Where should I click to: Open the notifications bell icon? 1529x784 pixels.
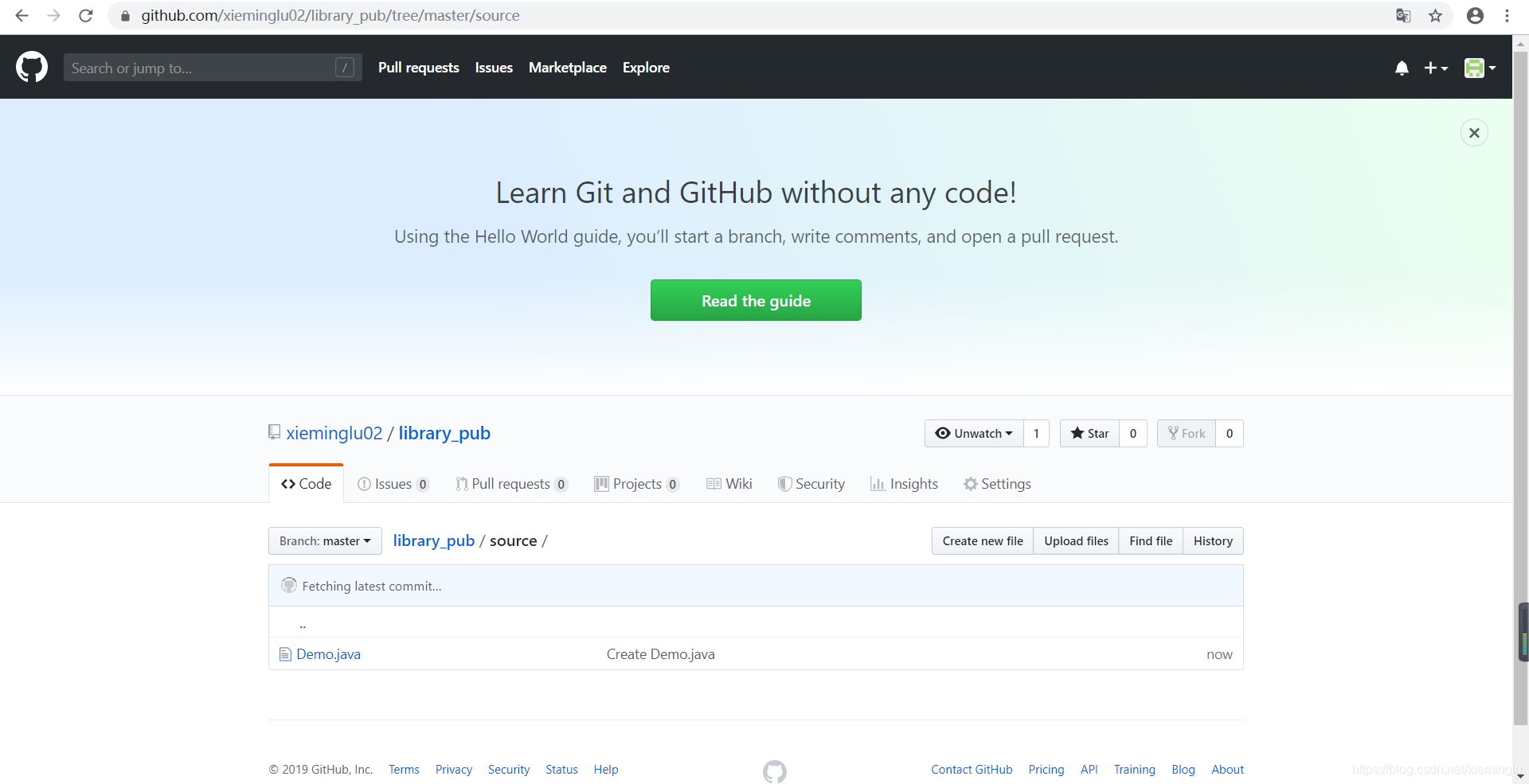tap(1402, 68)
